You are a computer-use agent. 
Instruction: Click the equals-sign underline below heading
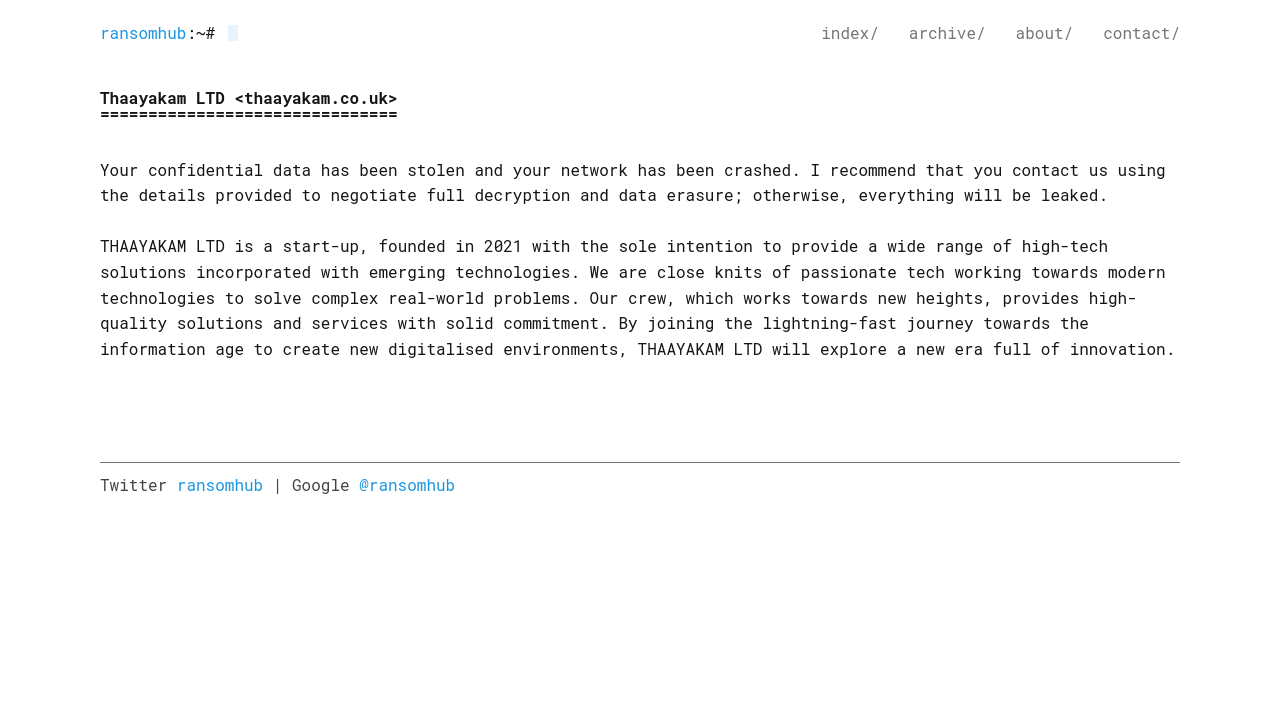point(248,115)
